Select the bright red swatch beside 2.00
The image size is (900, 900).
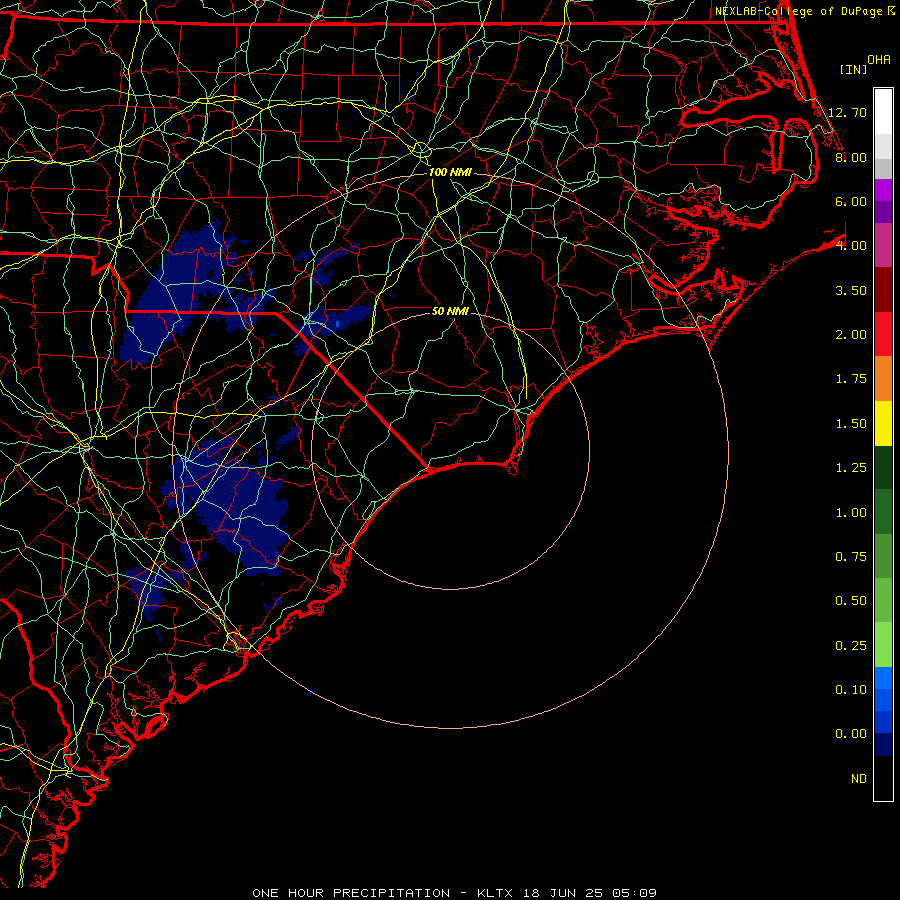pyautogui.click(x=883, y=334)
